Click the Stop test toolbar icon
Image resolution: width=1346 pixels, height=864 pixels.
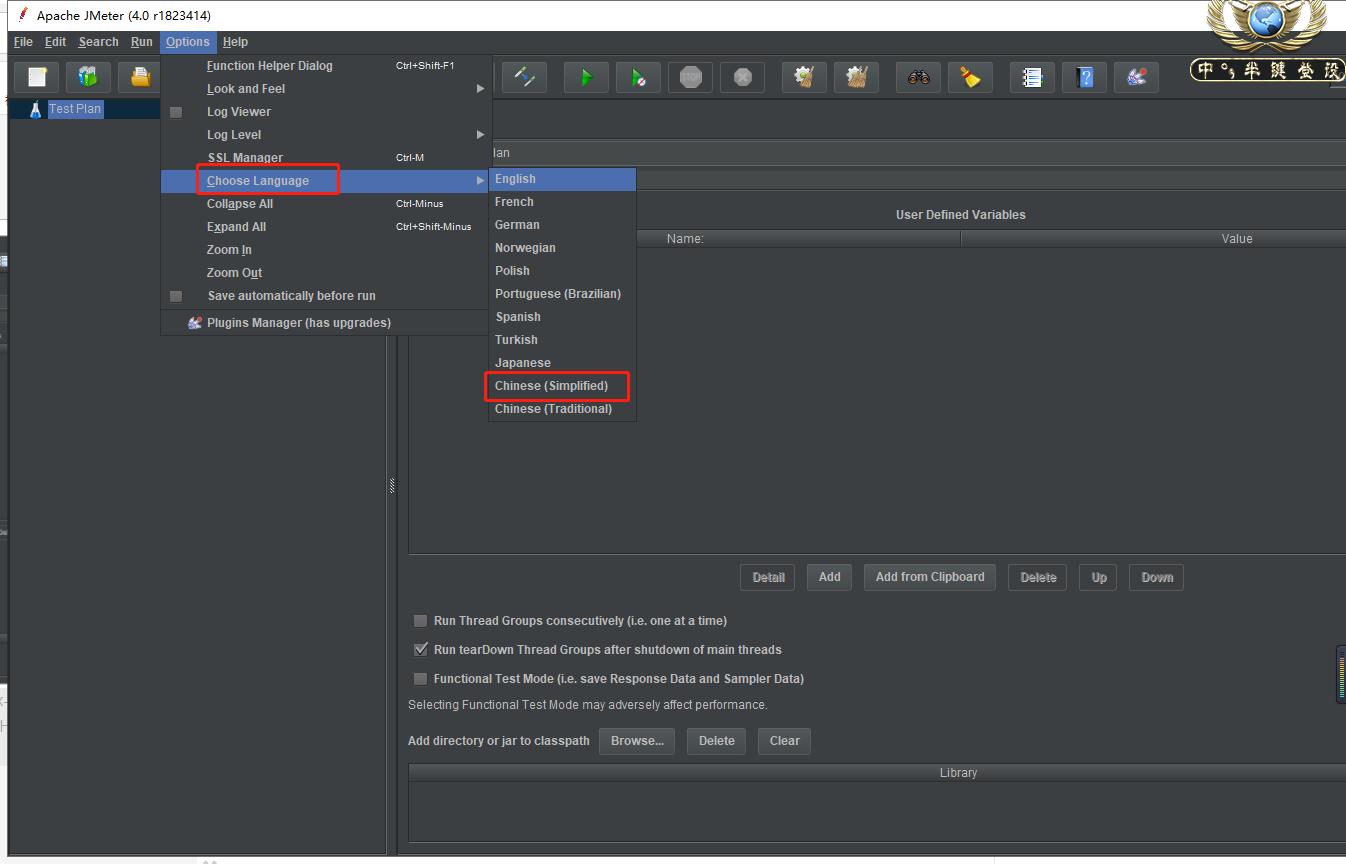(690, 77)
